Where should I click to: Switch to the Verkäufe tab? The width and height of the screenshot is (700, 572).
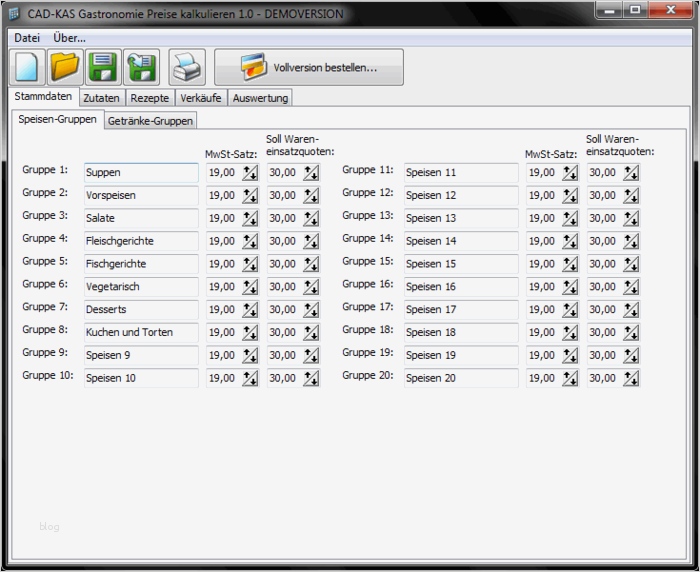click(200, 98)
